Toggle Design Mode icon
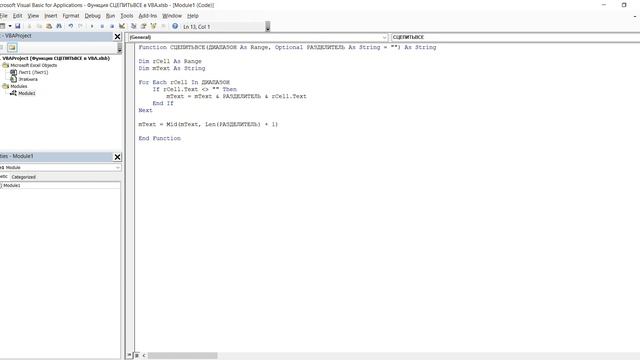This screenshot has width=640, height=360. pyautogui.click(x=122, y=26)
